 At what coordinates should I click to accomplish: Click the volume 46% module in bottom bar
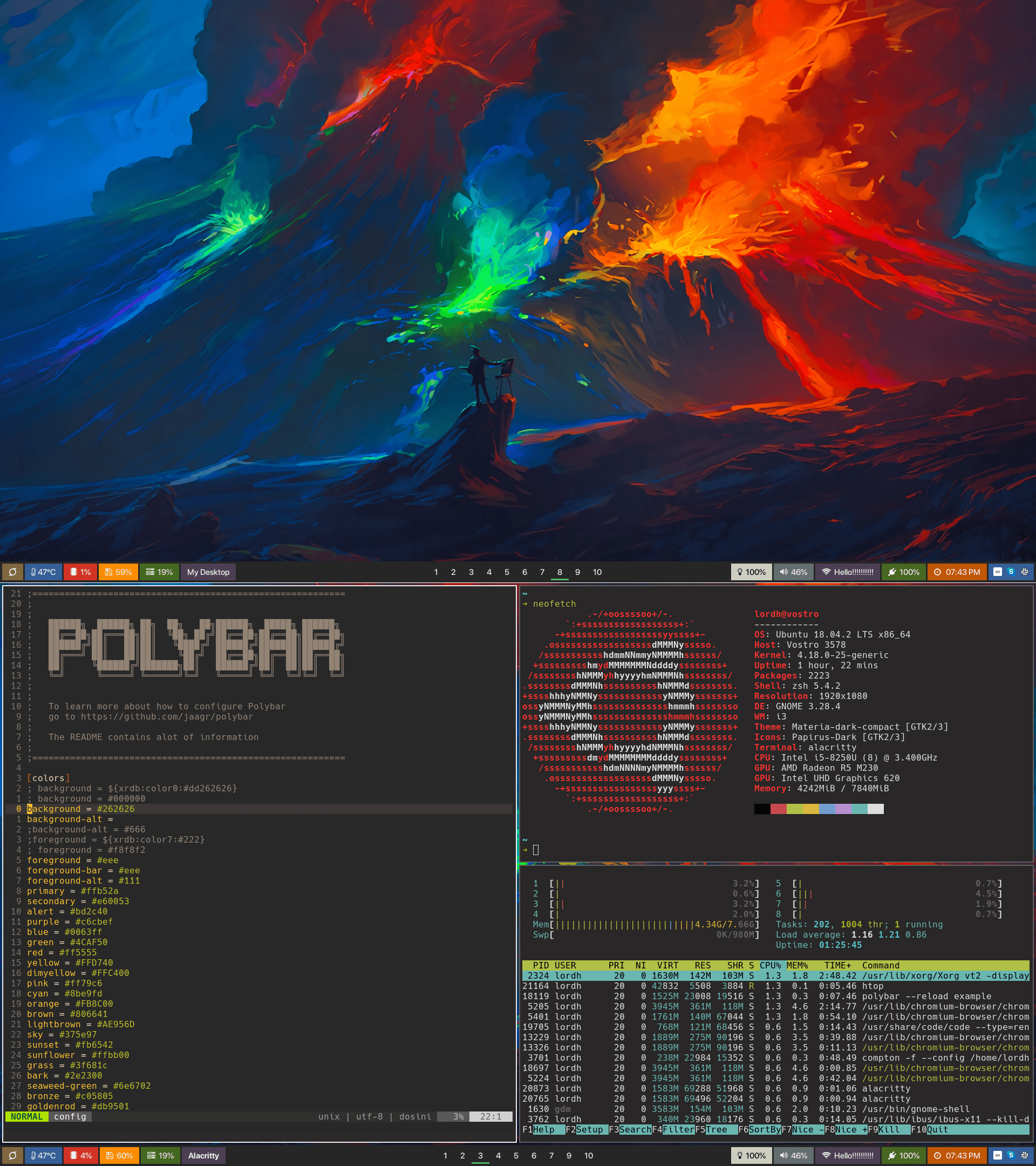click(793, 1155)
